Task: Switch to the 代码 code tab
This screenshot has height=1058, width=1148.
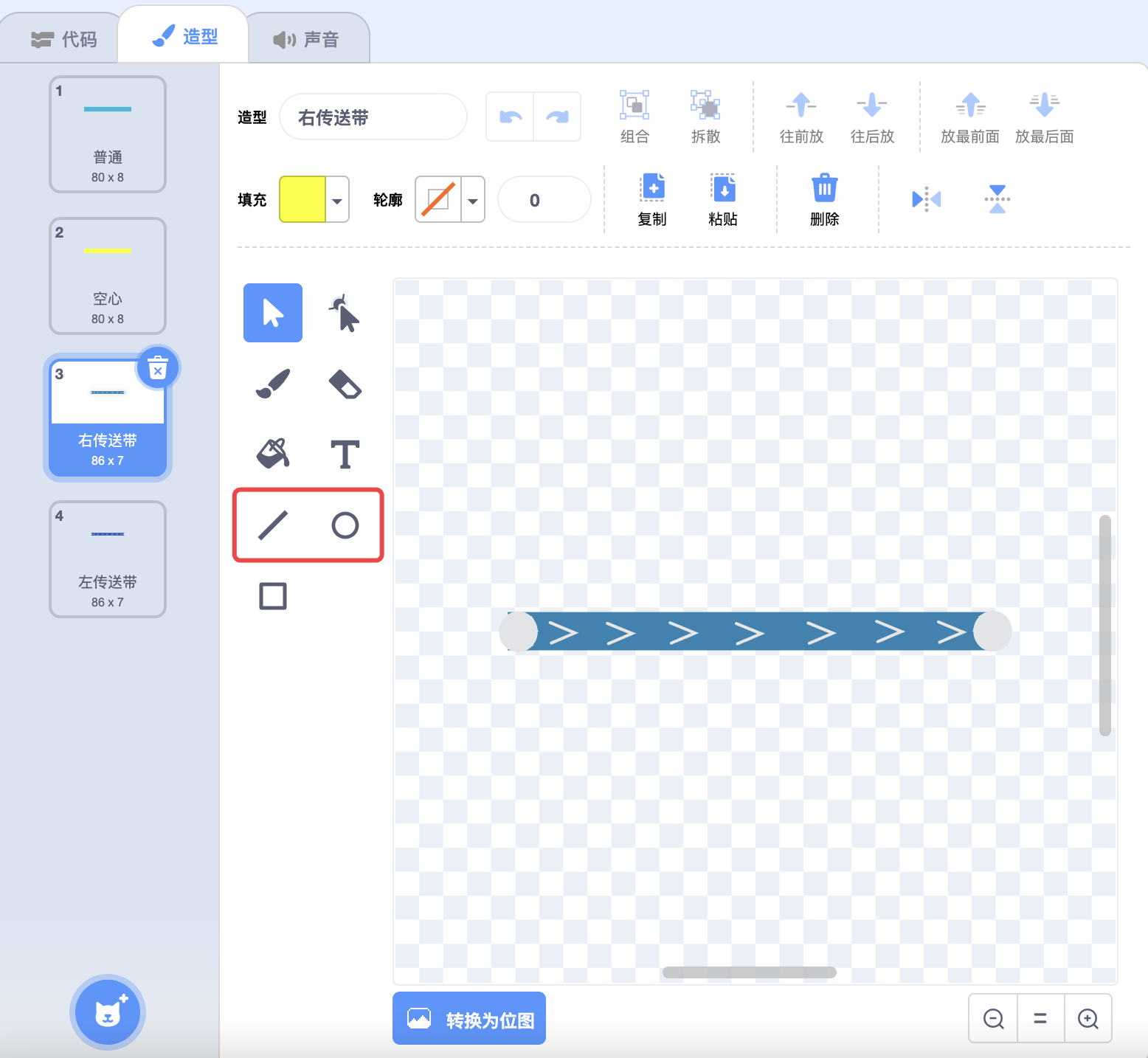Action: pyautogui.click(x=63, y=39)
